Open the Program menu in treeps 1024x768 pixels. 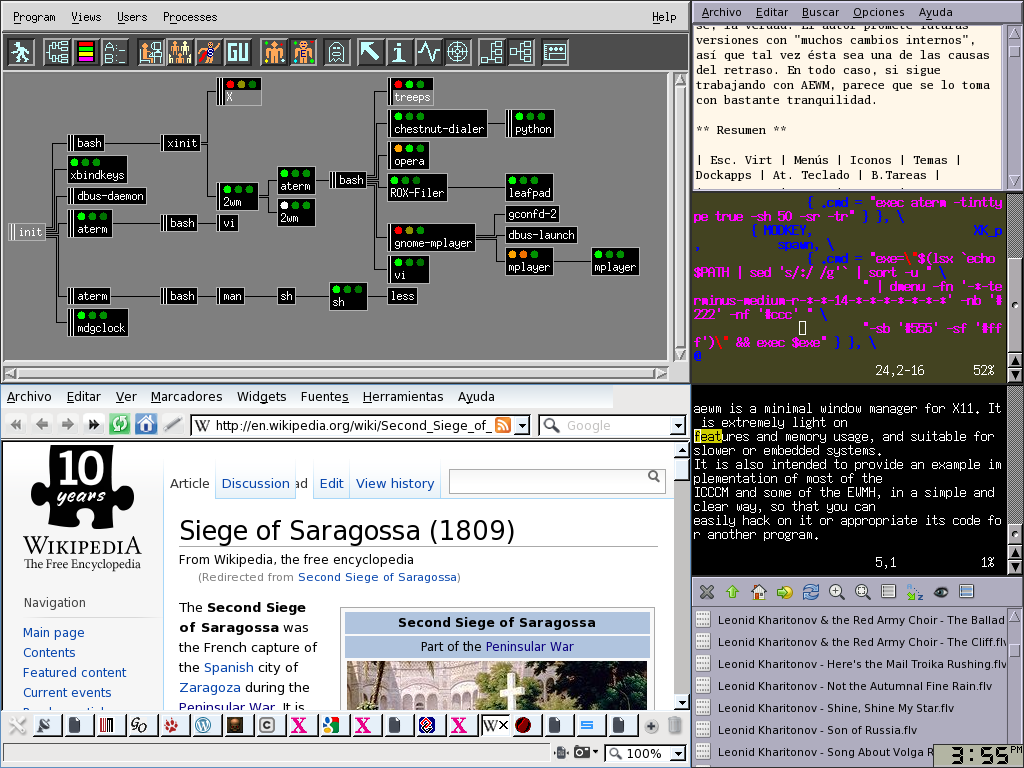click(x=34, y=17)
